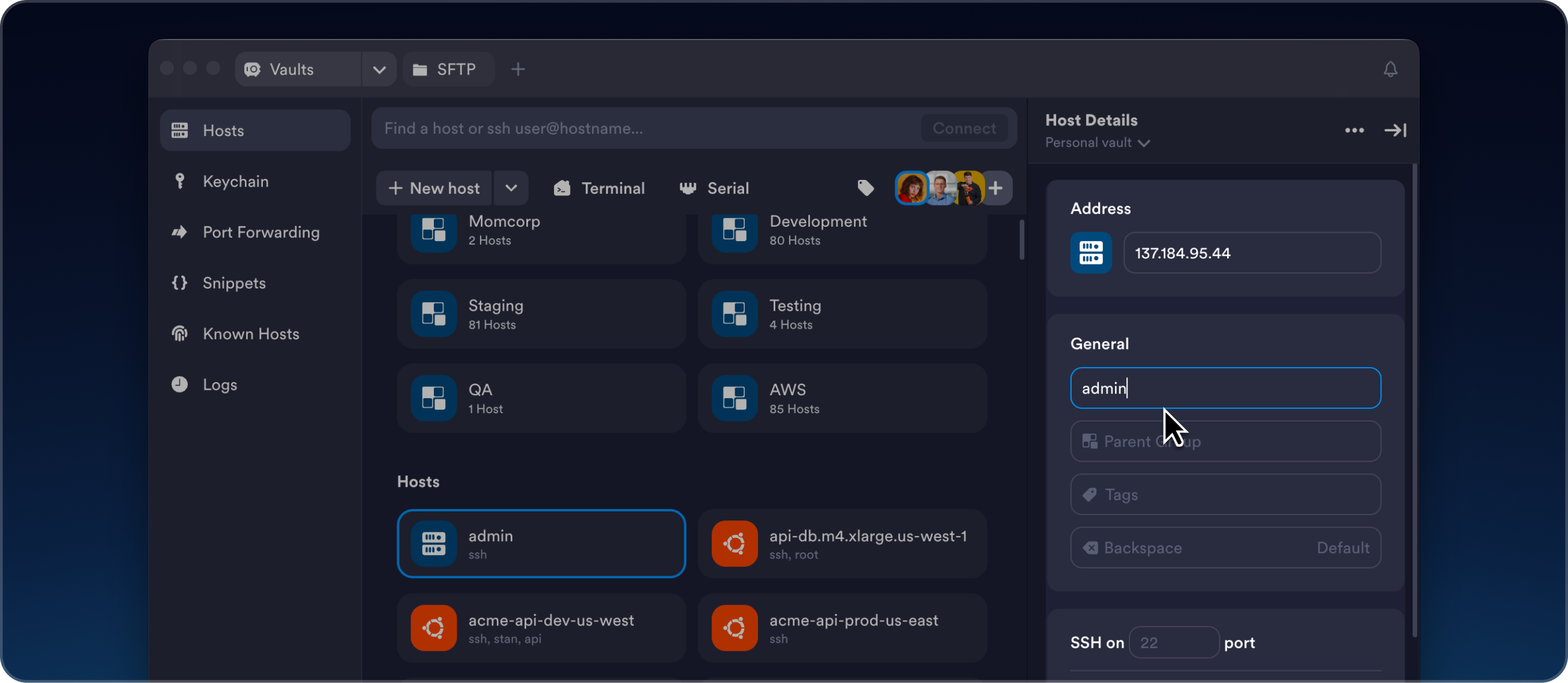Expand the Personal vault selector
The image size is (1568, 683).
(1098, 143)
